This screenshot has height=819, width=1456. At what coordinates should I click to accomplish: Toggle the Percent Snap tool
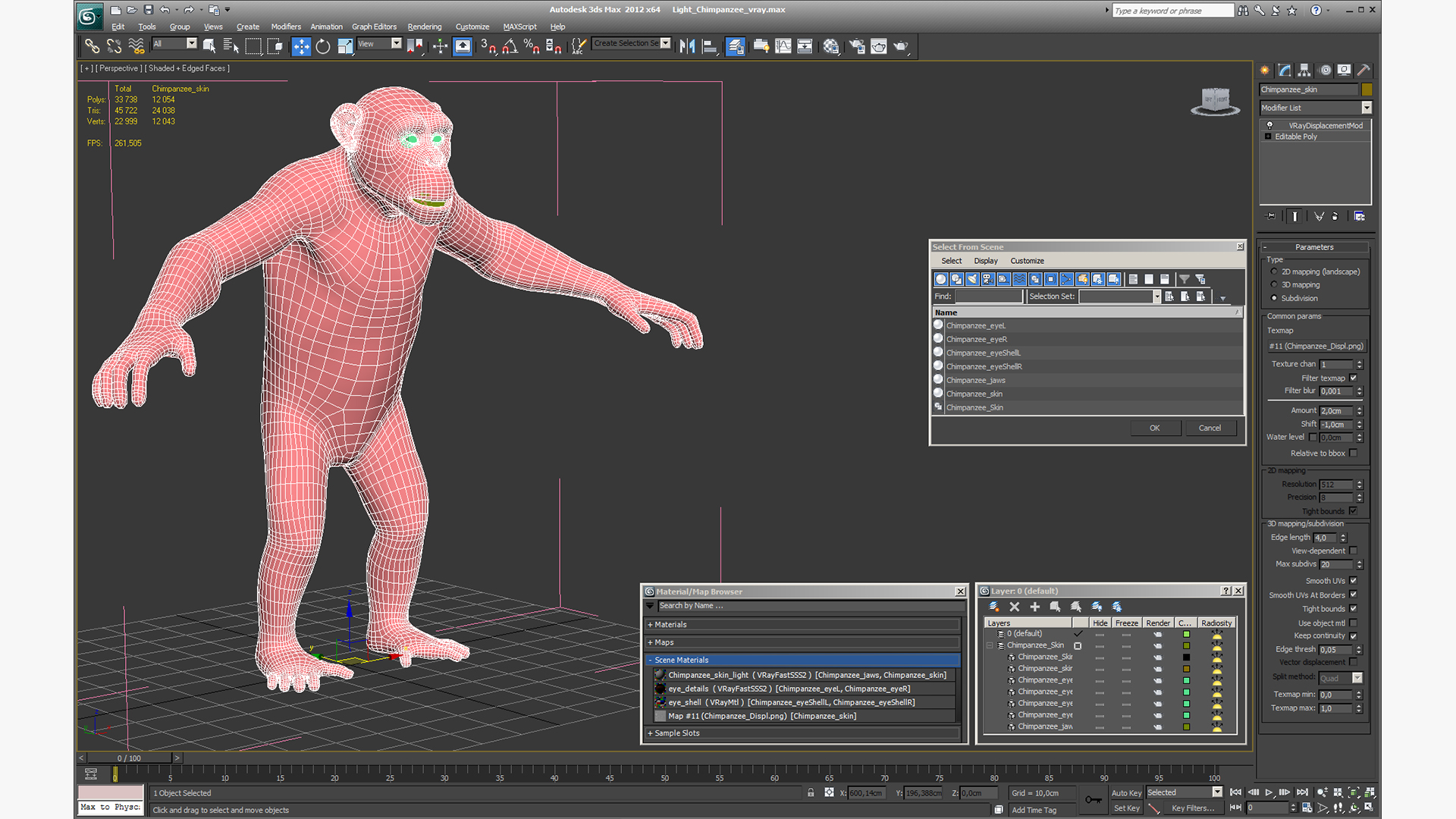tap(532, 46)
